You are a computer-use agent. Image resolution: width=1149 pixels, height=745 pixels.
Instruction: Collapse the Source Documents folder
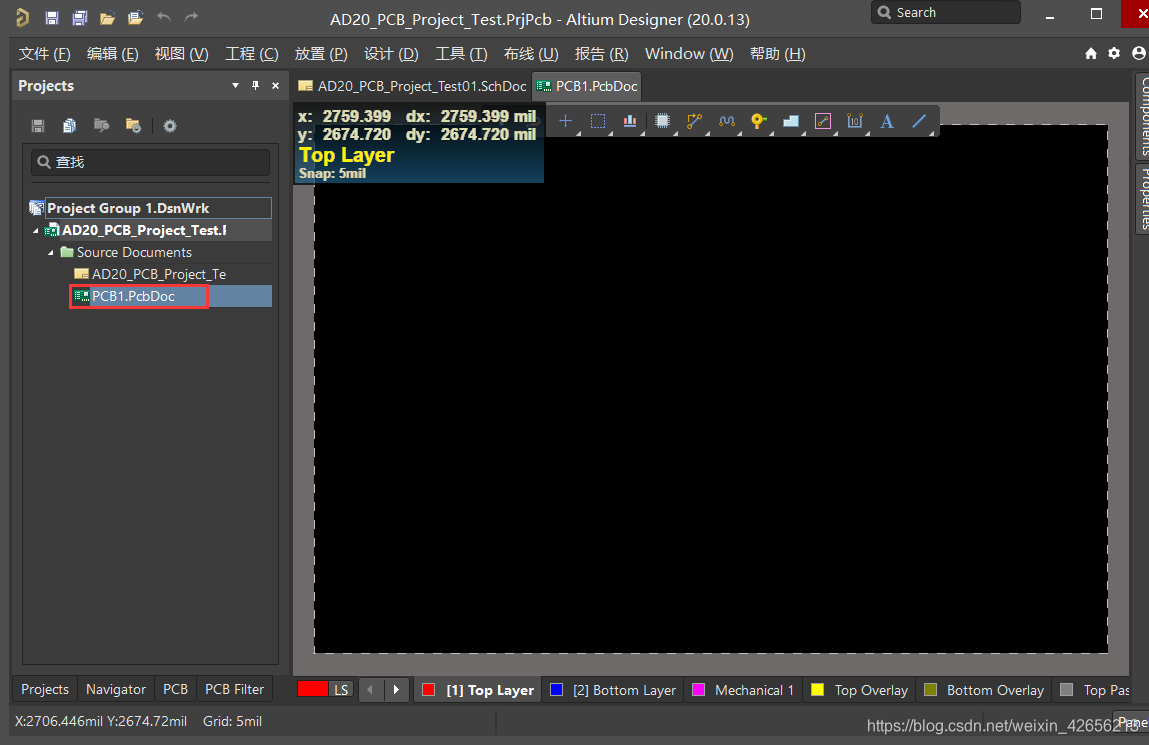tap(51, 252)
